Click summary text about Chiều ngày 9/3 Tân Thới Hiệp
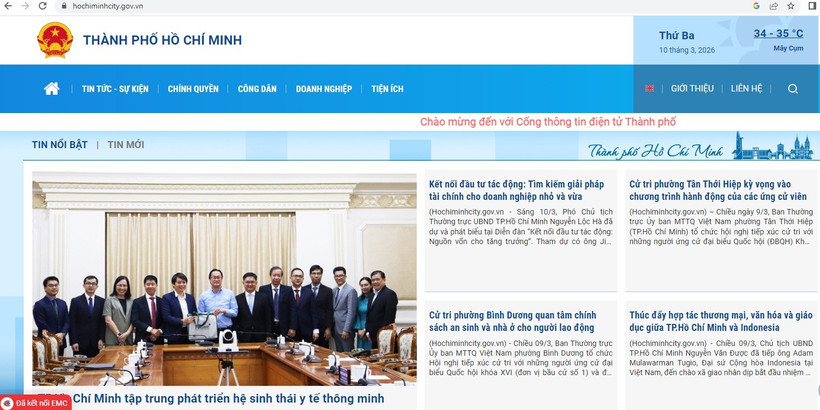The image size is (820, 410). point(721,226)
